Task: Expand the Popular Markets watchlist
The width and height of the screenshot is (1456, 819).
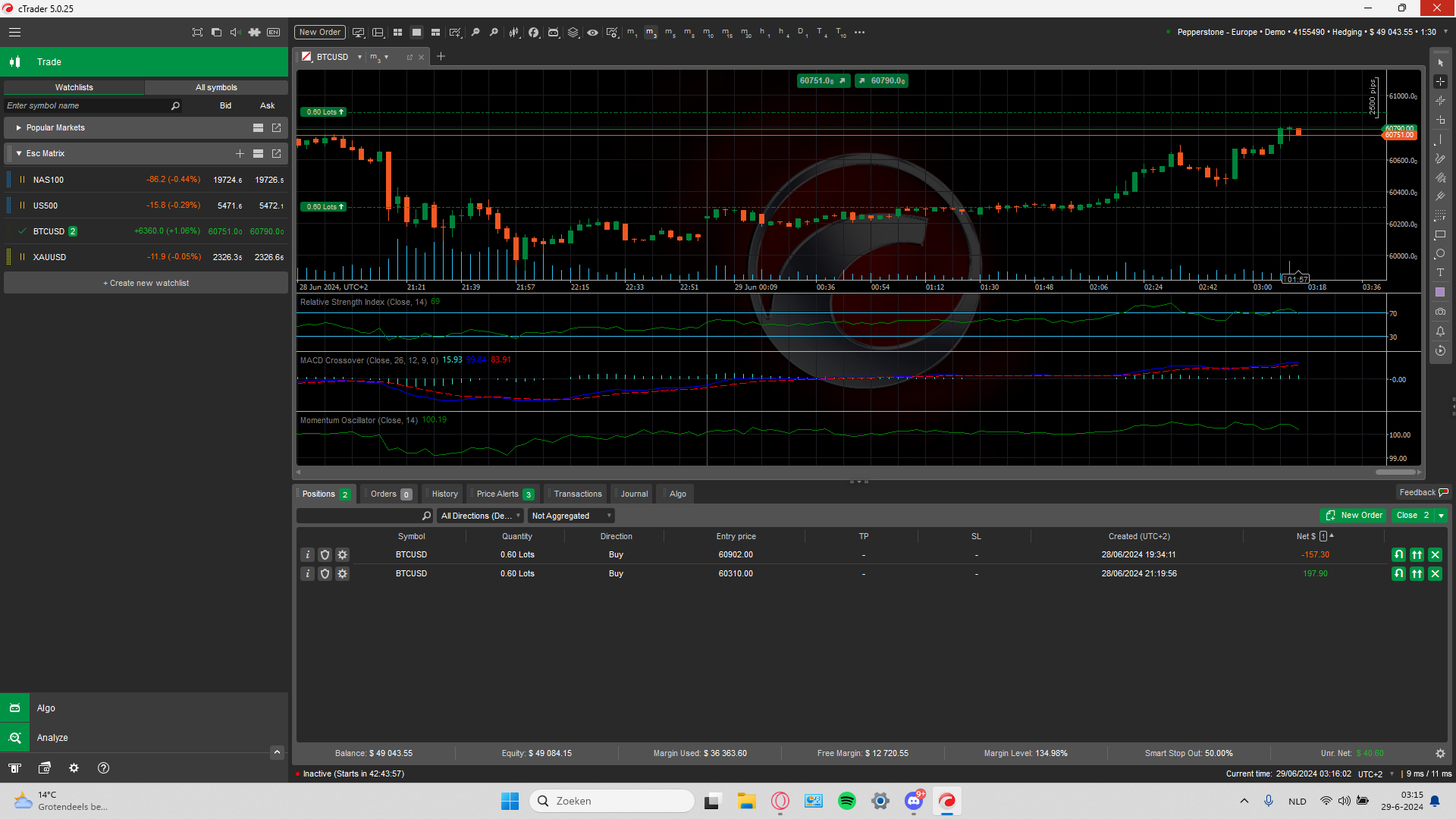Action: pos(19,128)
